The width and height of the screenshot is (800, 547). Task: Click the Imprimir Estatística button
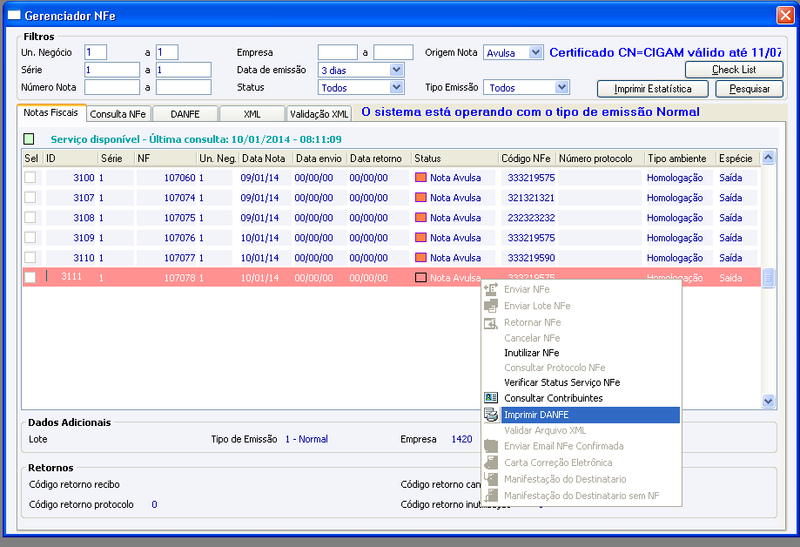coord(652,89)
